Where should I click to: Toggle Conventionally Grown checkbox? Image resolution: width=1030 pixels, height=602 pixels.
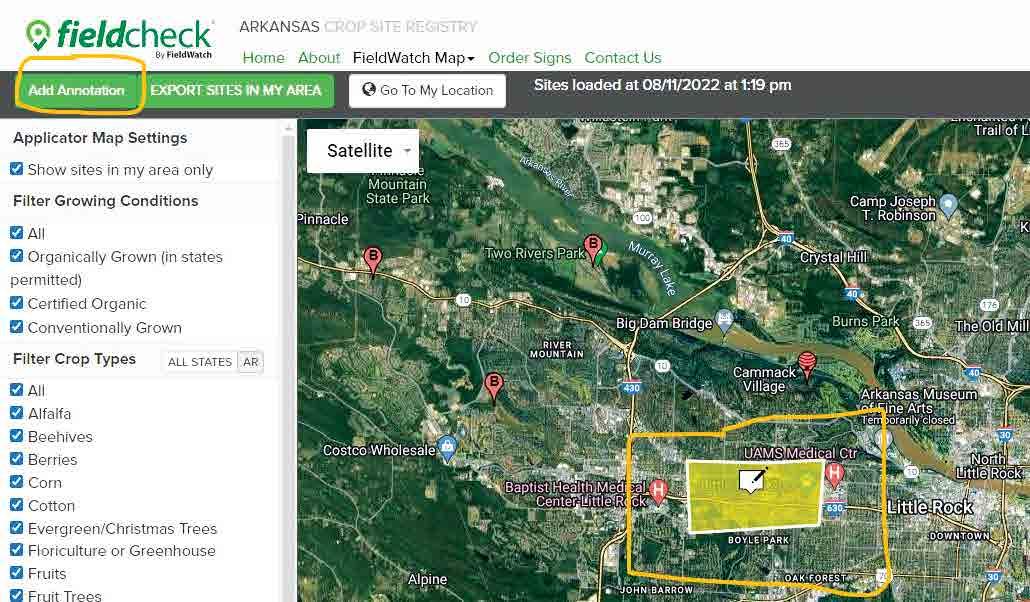click(16, 327)
